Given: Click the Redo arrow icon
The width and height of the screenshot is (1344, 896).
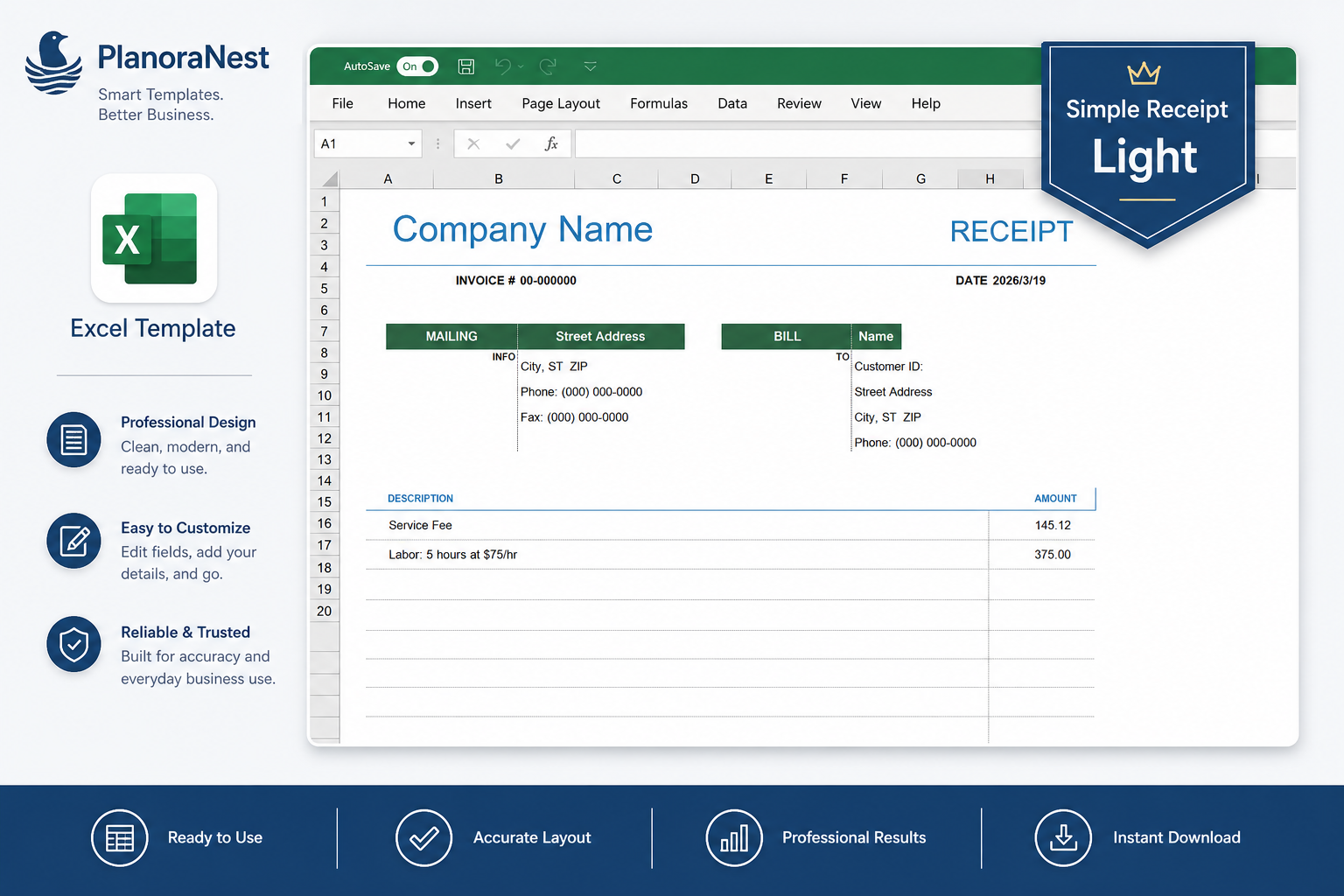Looking at the screenshot, I should 549,66.
